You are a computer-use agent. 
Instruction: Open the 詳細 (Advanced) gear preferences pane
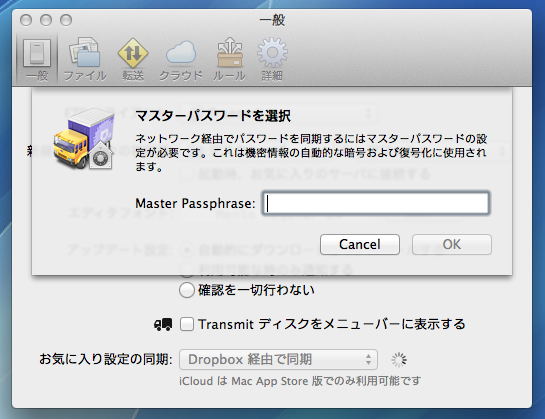(x=272, y=59)
